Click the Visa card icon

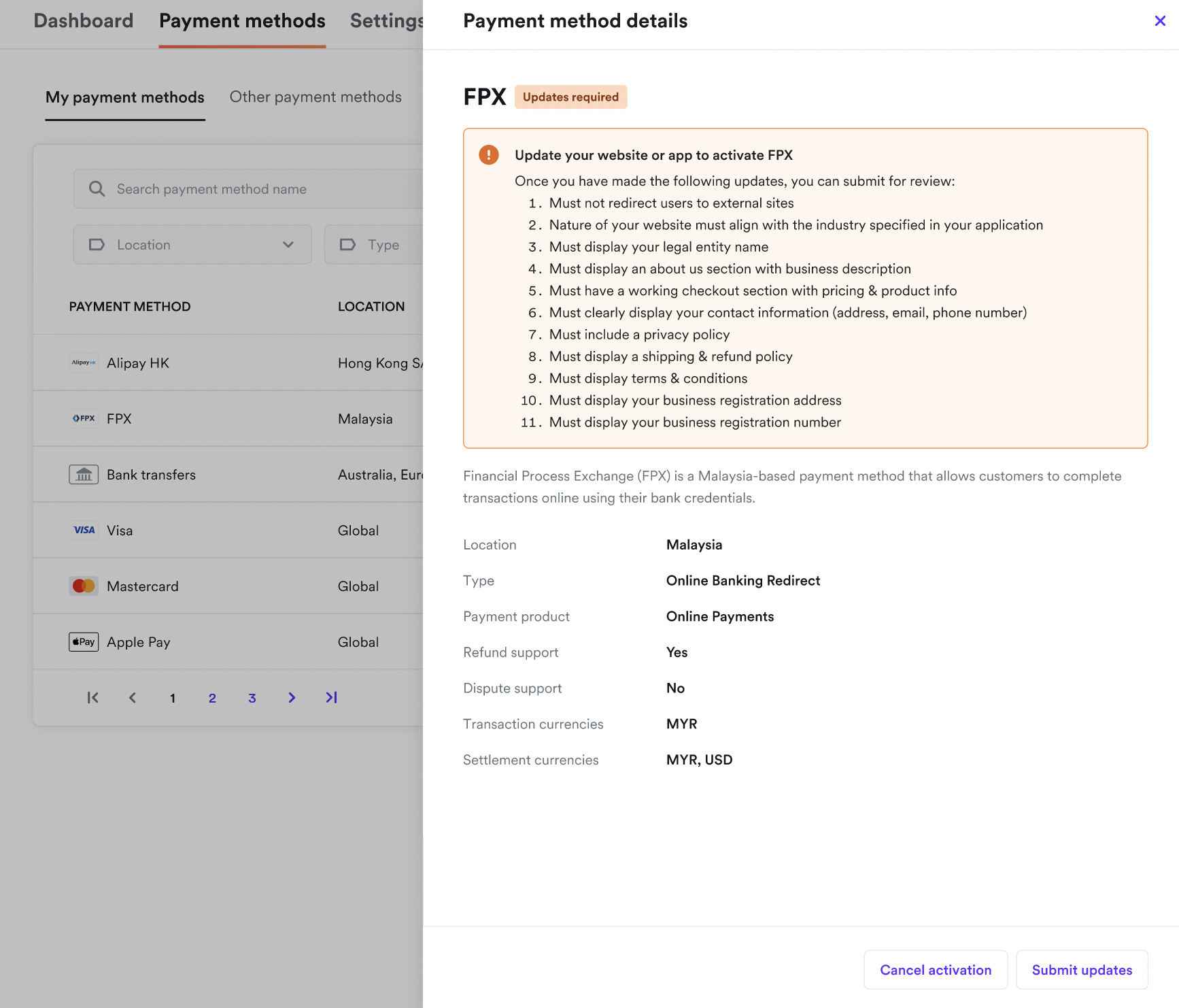coord(83,530)
